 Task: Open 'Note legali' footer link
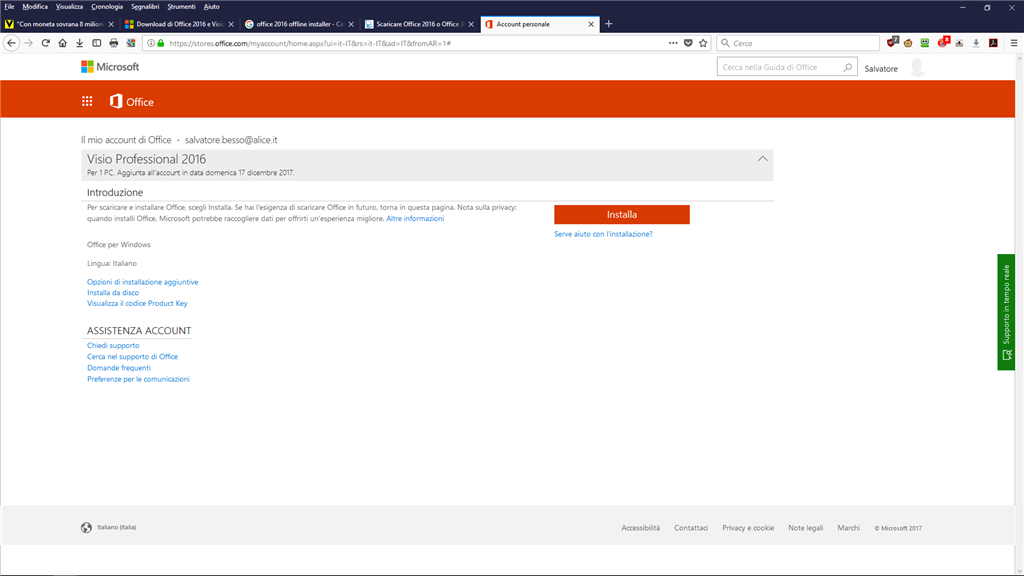coord(805,528)
